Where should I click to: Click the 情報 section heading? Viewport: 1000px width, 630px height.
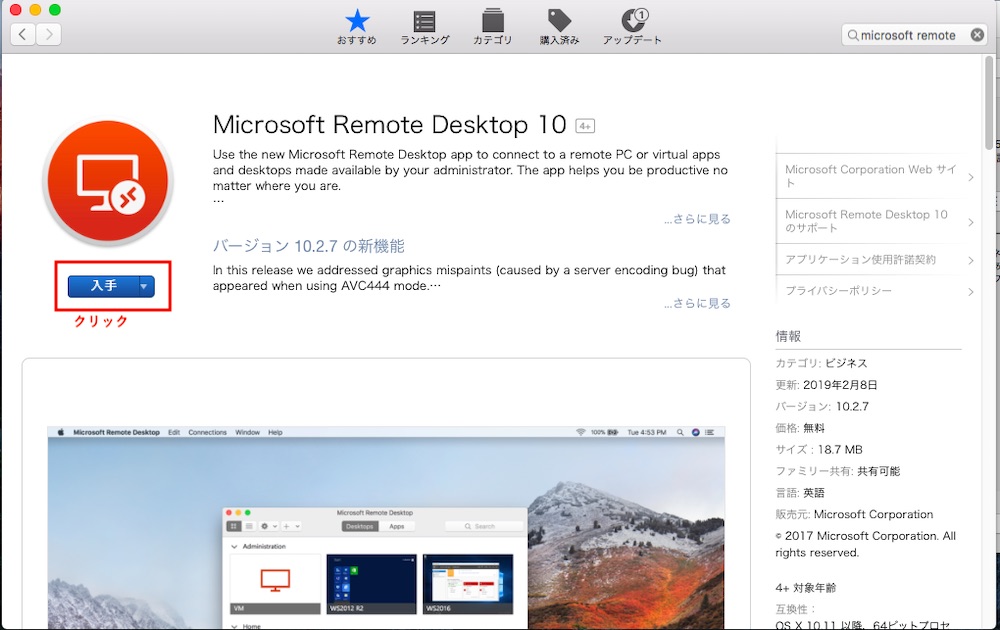click(788, 336)
